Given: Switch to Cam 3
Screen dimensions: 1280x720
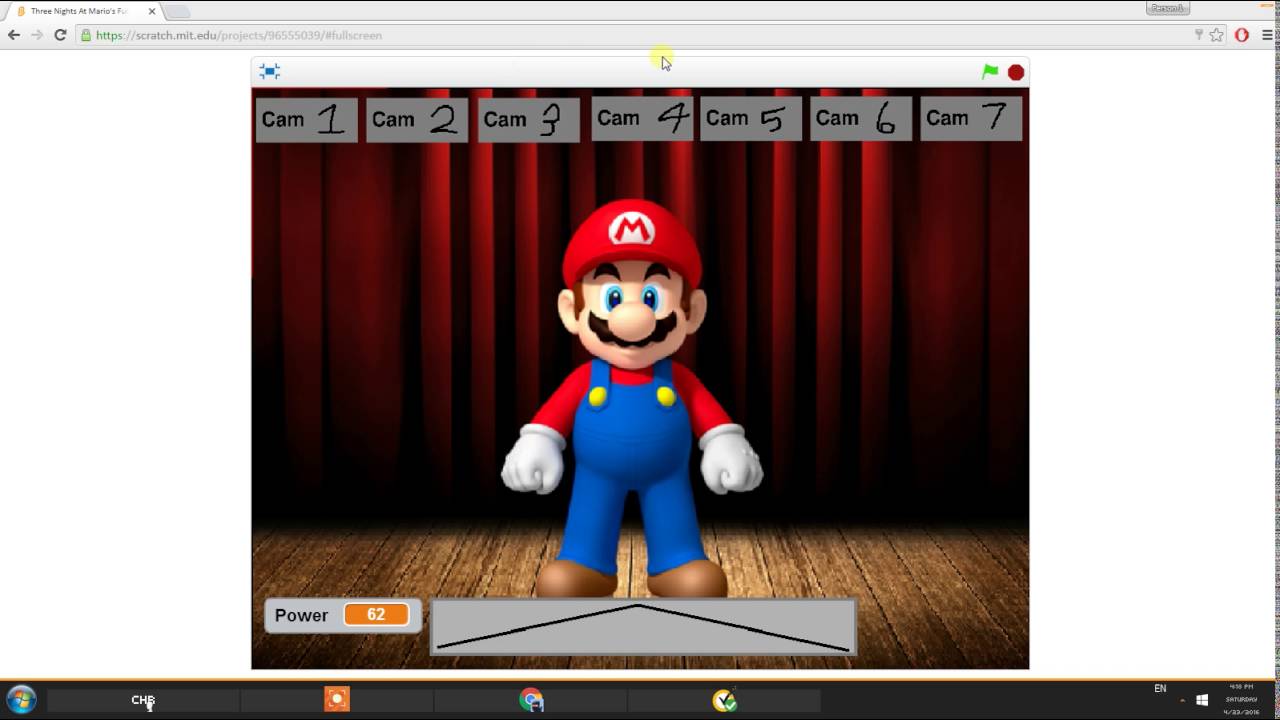Looking at the screenshot, I should (528, 119).
